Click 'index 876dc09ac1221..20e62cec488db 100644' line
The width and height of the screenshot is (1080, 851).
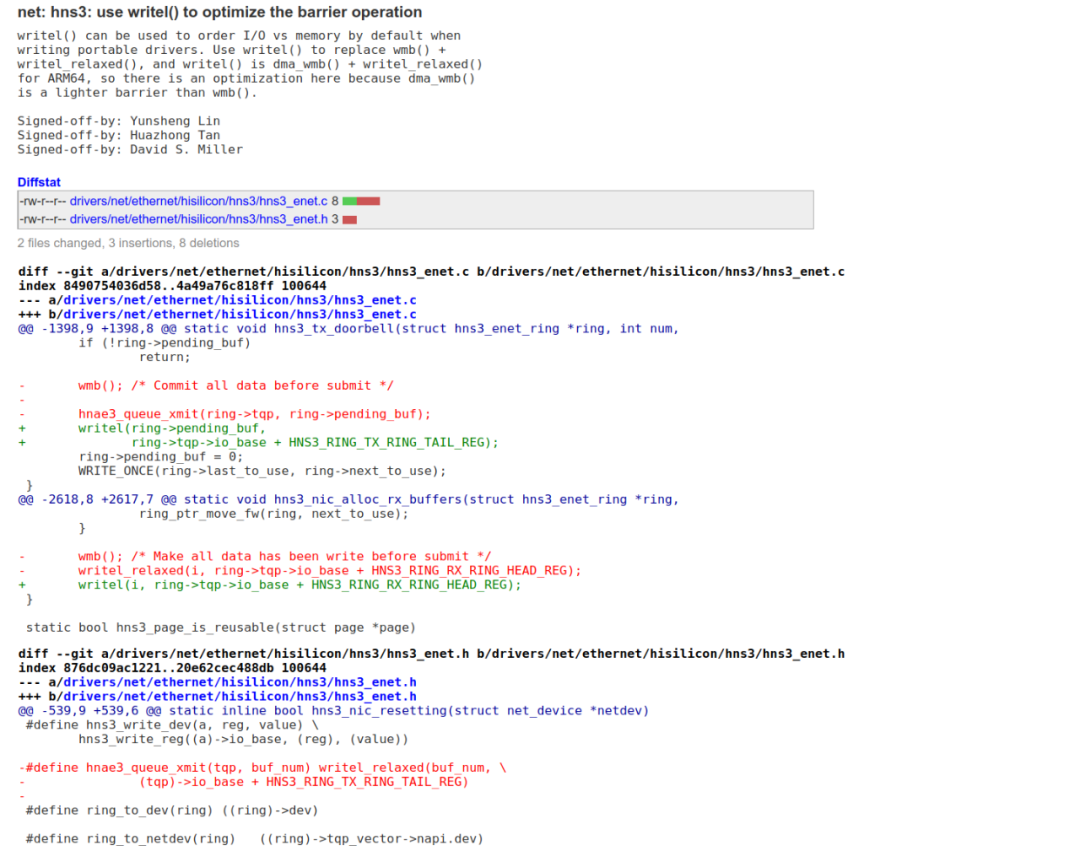click(x=172, y=669)
